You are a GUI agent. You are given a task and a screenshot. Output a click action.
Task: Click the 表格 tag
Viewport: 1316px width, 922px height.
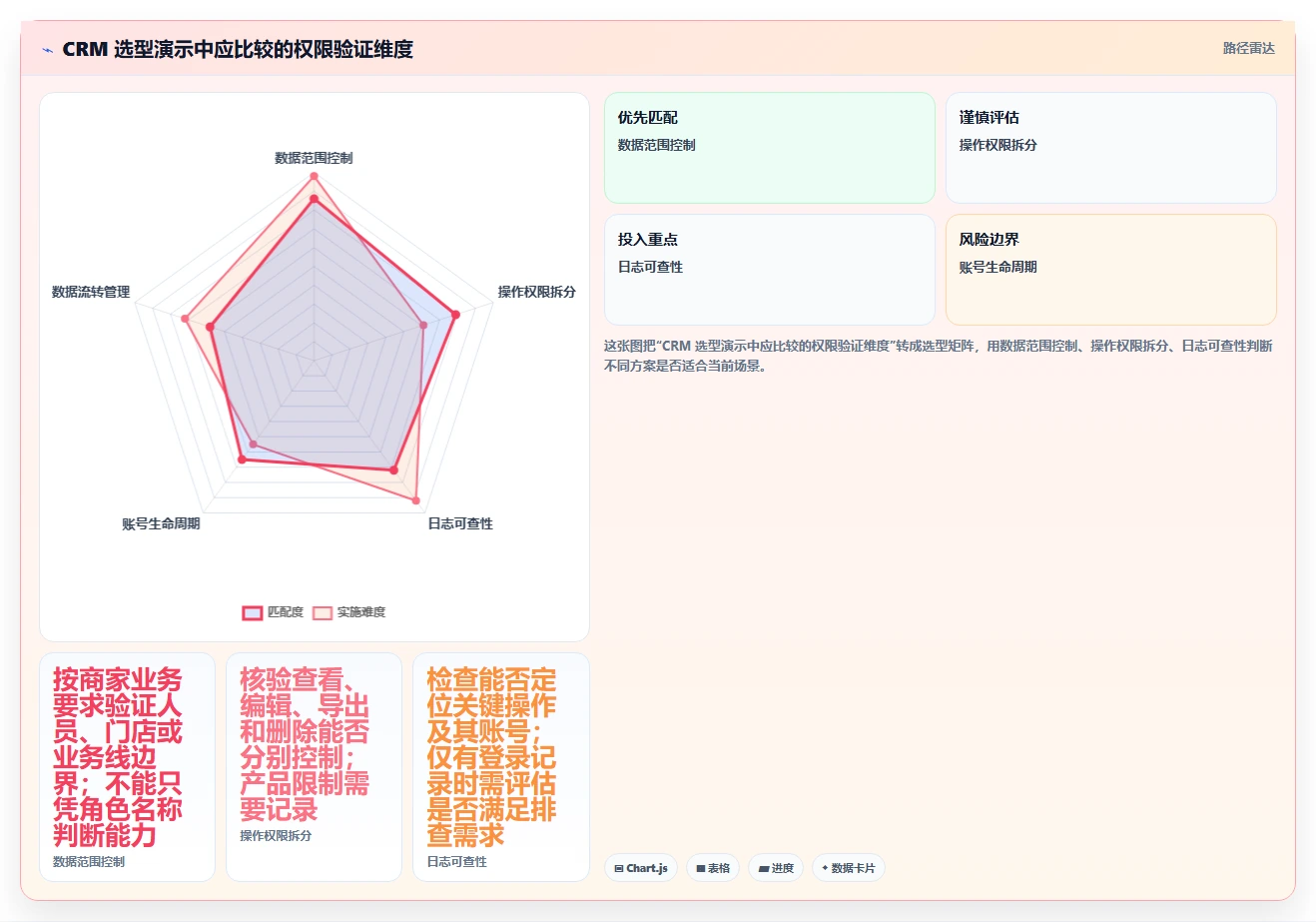(x=713, y=868)
